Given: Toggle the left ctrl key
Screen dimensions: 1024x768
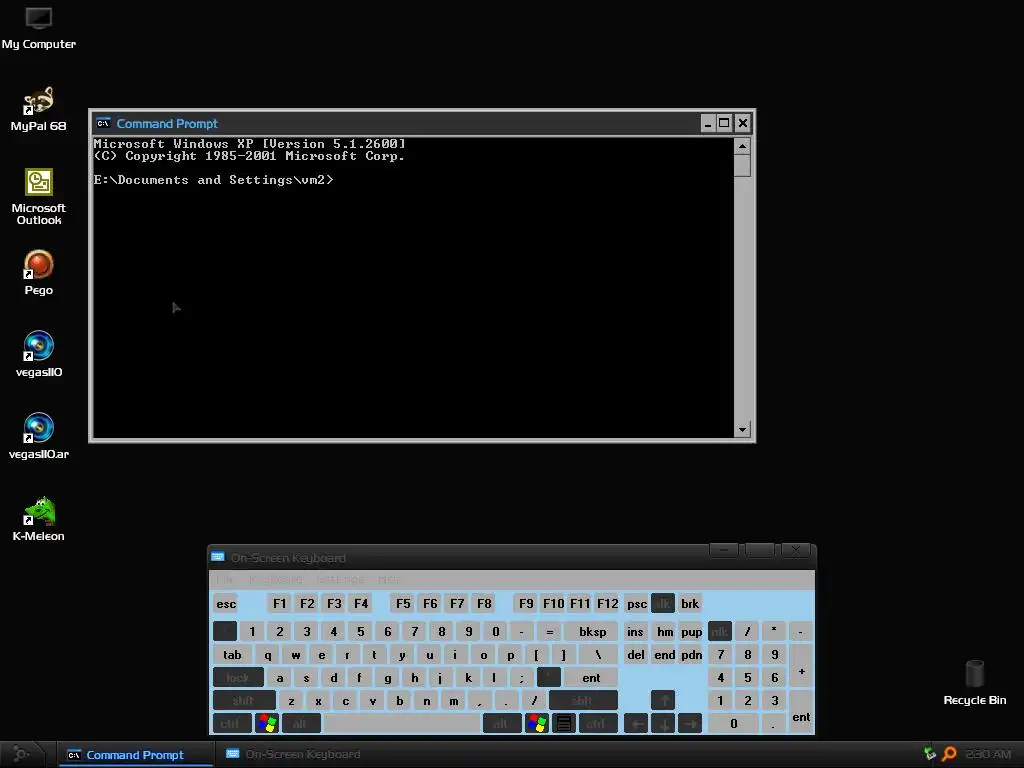Looking at the screenshot, I should pyautogui.click(x=232, y=724).
